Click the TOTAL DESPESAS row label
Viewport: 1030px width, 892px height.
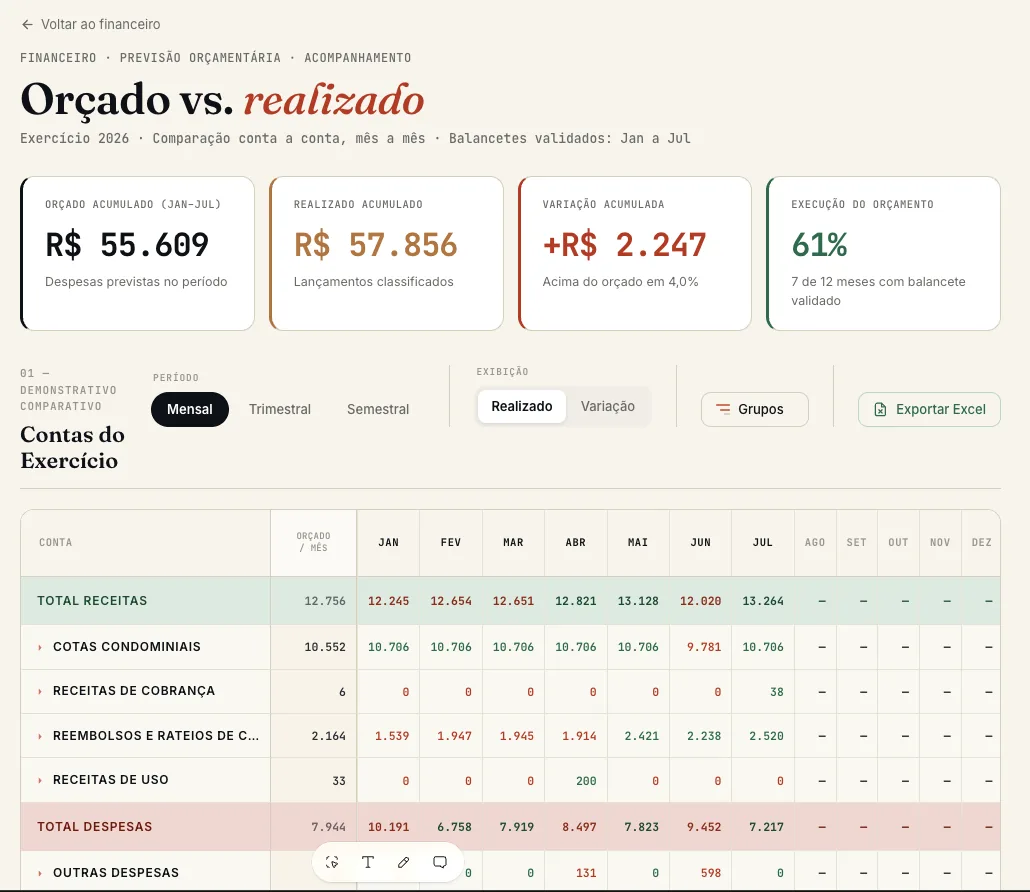pos(95,827)
